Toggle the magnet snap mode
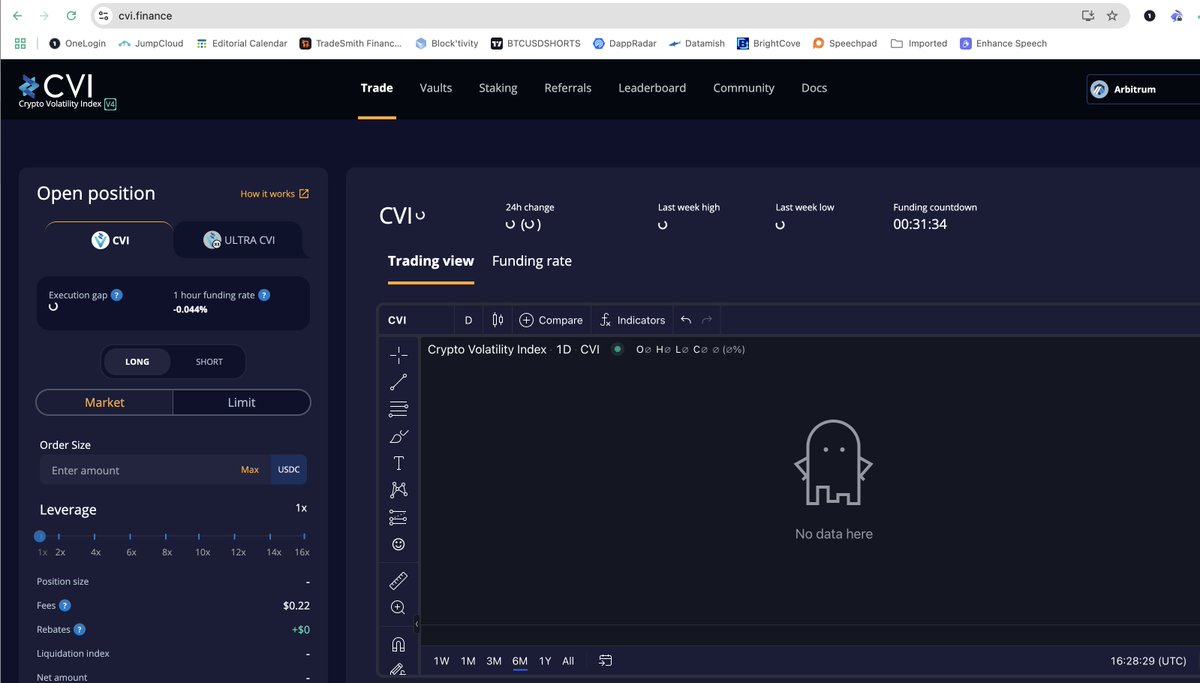Screen dimensions: 1200x683 [398, 645]
